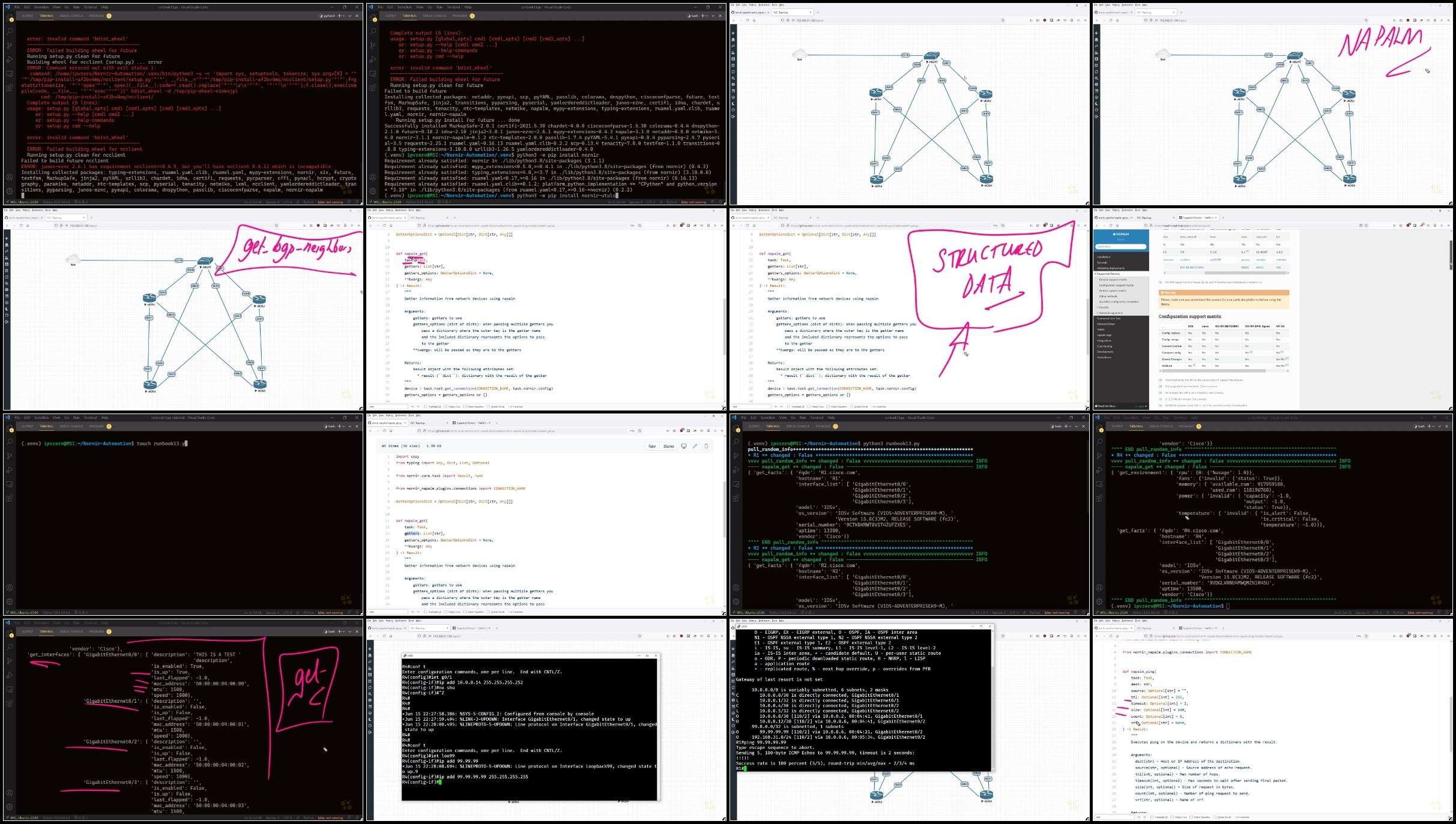The width and height of the screenshot is (1456, 824).
Task: Open bash terminal selector in 'pip install nornir-utuls' window
Action: click(x=693, y=16)
